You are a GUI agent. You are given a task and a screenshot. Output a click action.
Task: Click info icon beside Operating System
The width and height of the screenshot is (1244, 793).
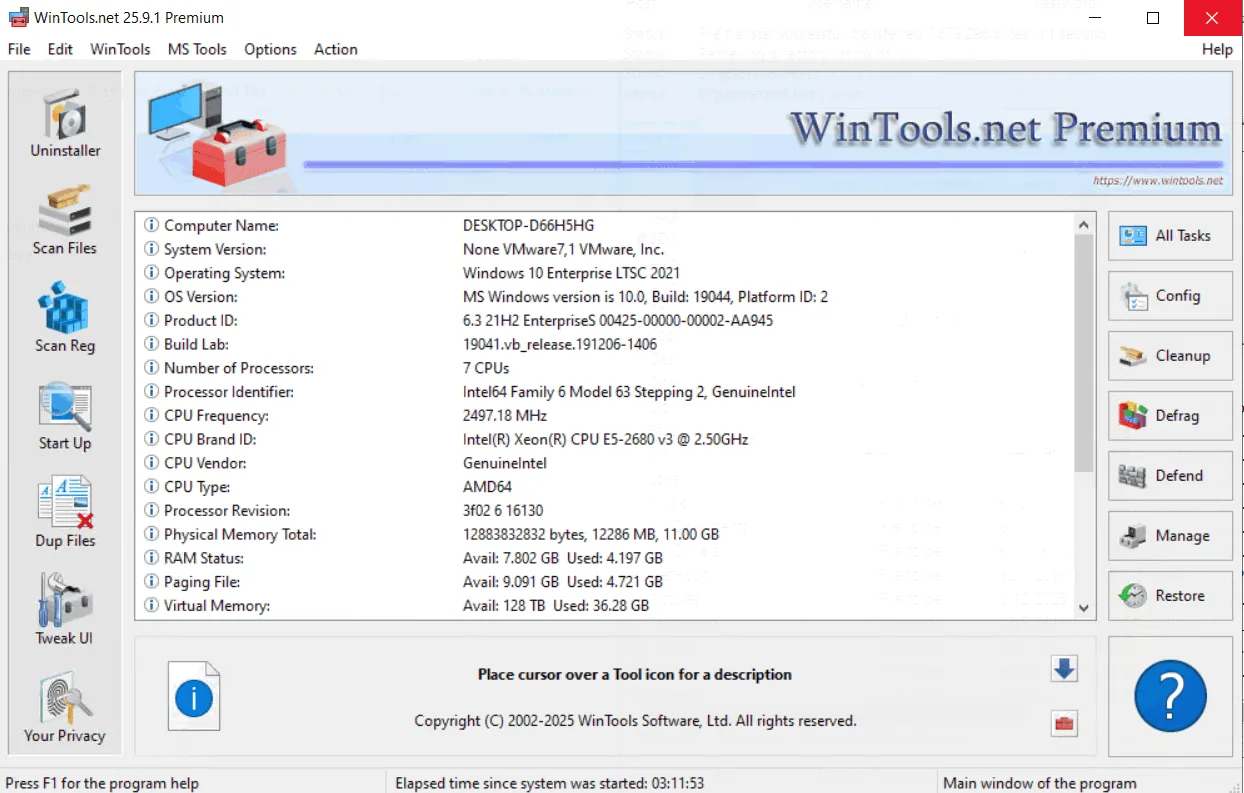point(152,273)
